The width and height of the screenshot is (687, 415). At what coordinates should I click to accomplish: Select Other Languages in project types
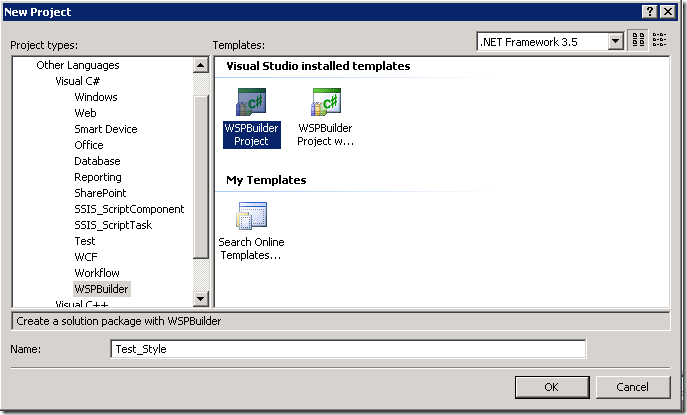click(78, 65)
